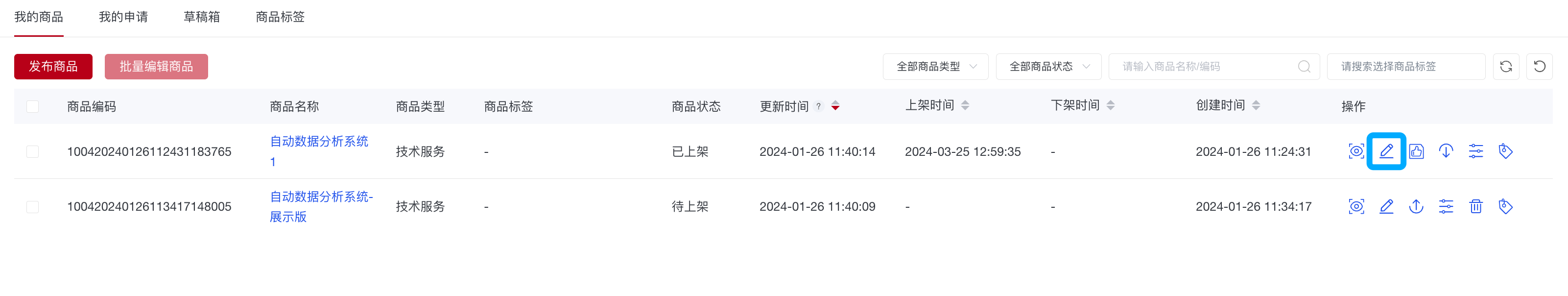Take down 自动数据分析系统1 with the down-arrow icon
This screenshot has width=1568, height=296.
[1446, 151]
